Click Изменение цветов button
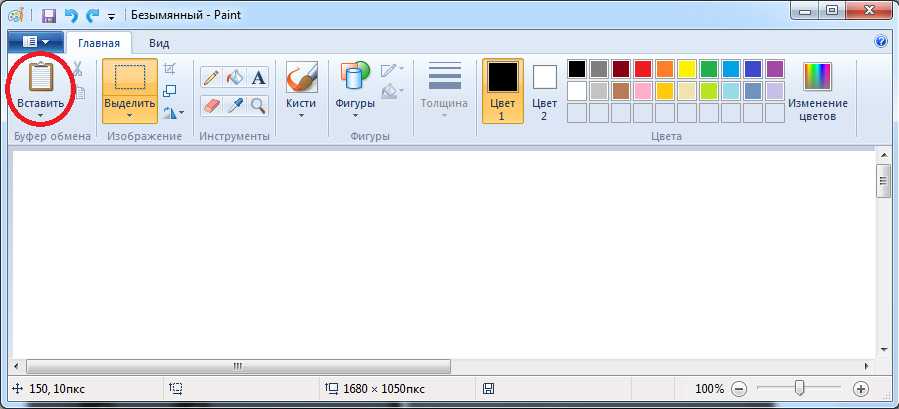Viewport: 899px width, 409px height. 817,90
